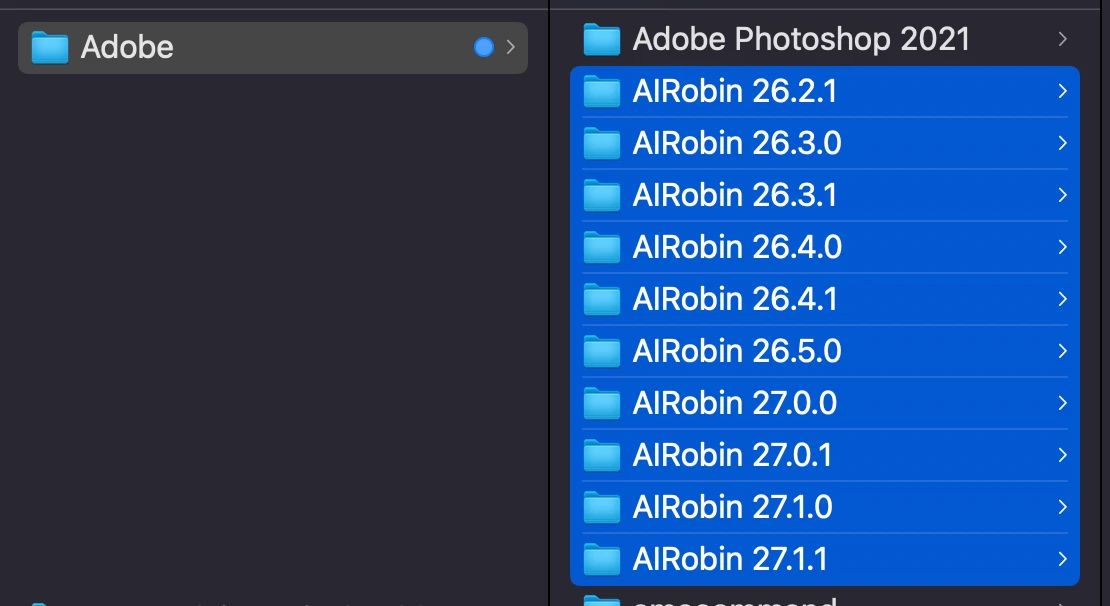
Task: Click the AIRobin 26.4.0 name text
Action: (737, 247)
